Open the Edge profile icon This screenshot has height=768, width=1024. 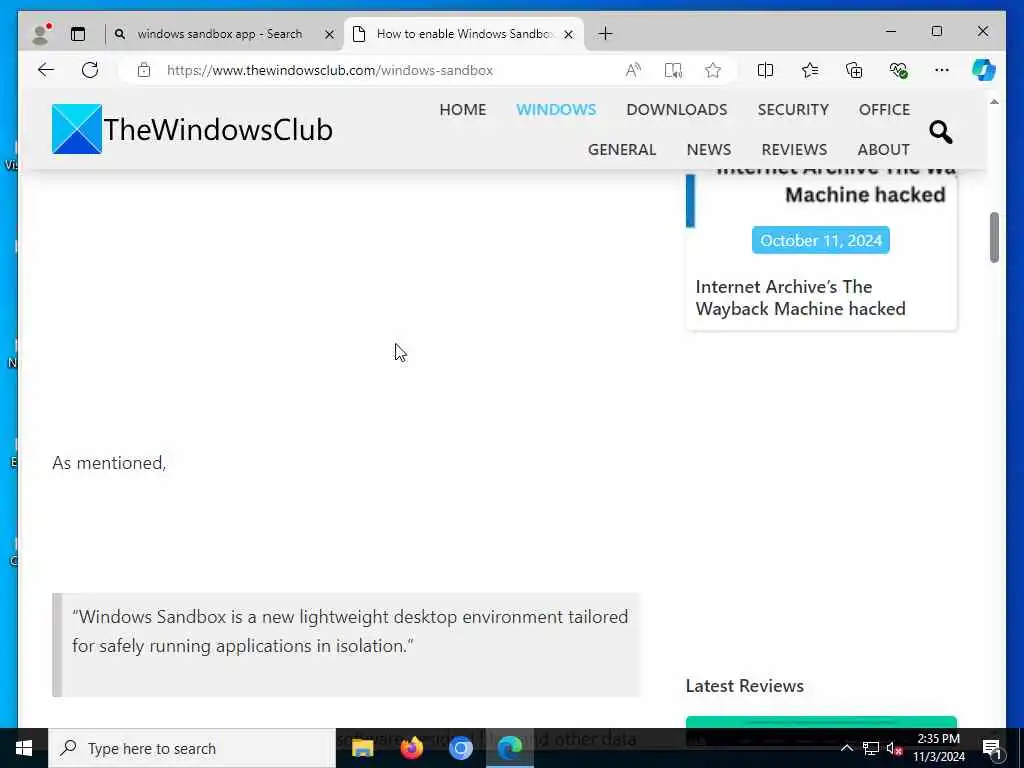41,34
